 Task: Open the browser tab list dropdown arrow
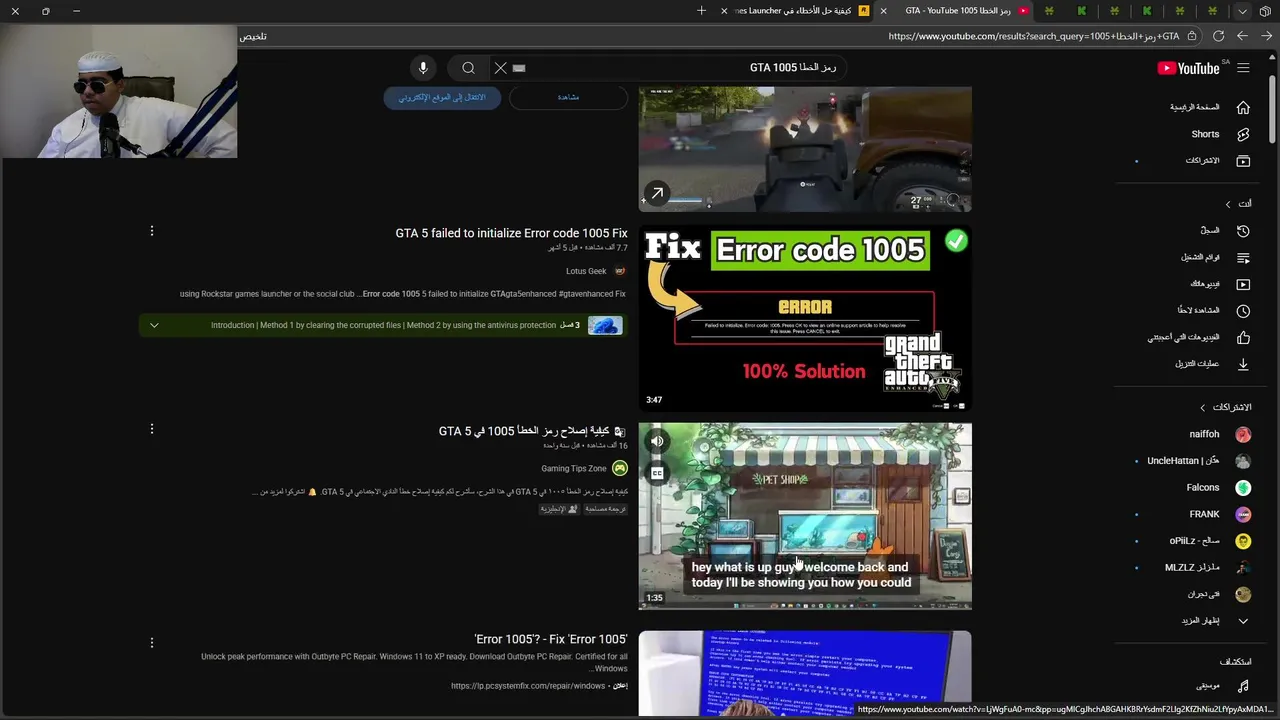point(1242,11)
